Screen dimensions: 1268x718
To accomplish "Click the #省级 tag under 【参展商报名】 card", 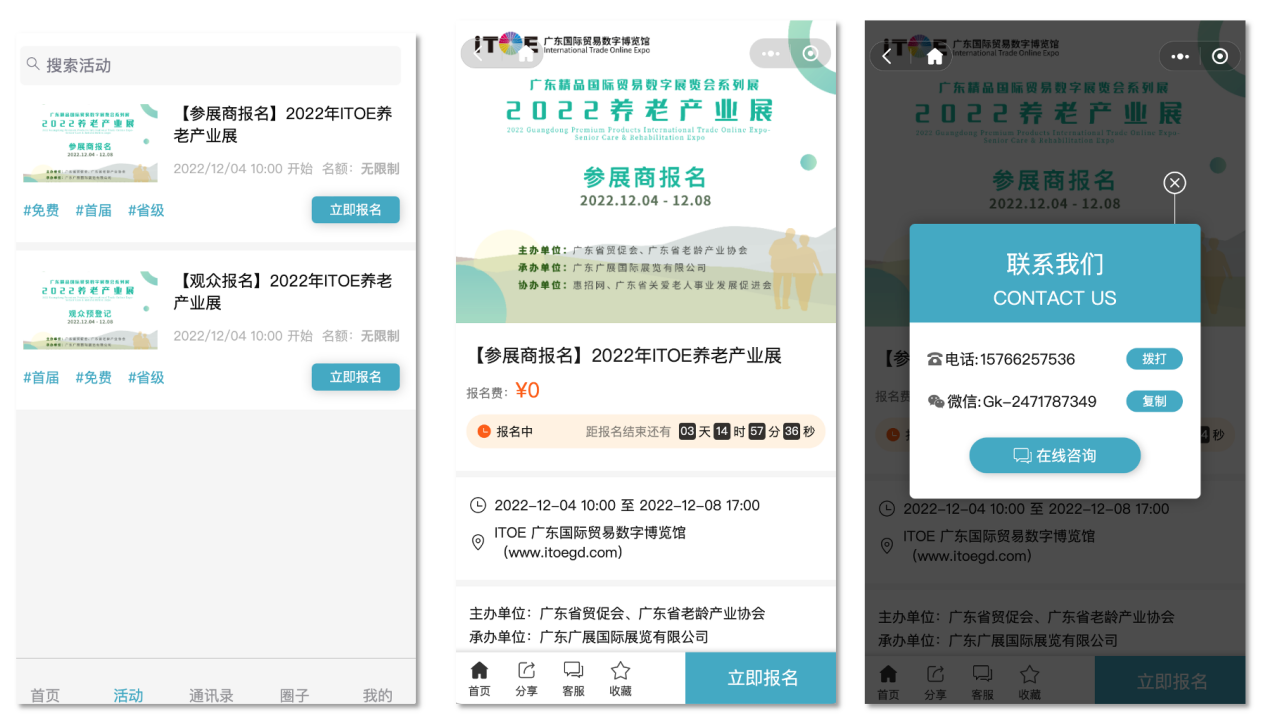I will pos(146,210).
